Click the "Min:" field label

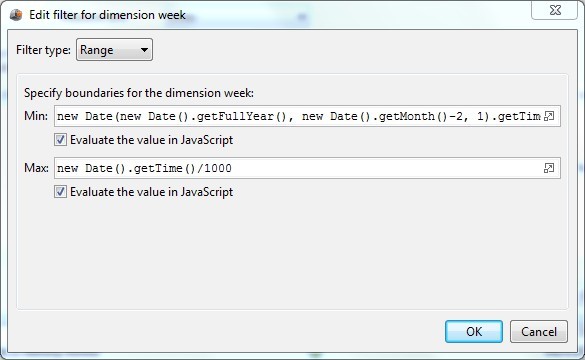coord(36,116)
